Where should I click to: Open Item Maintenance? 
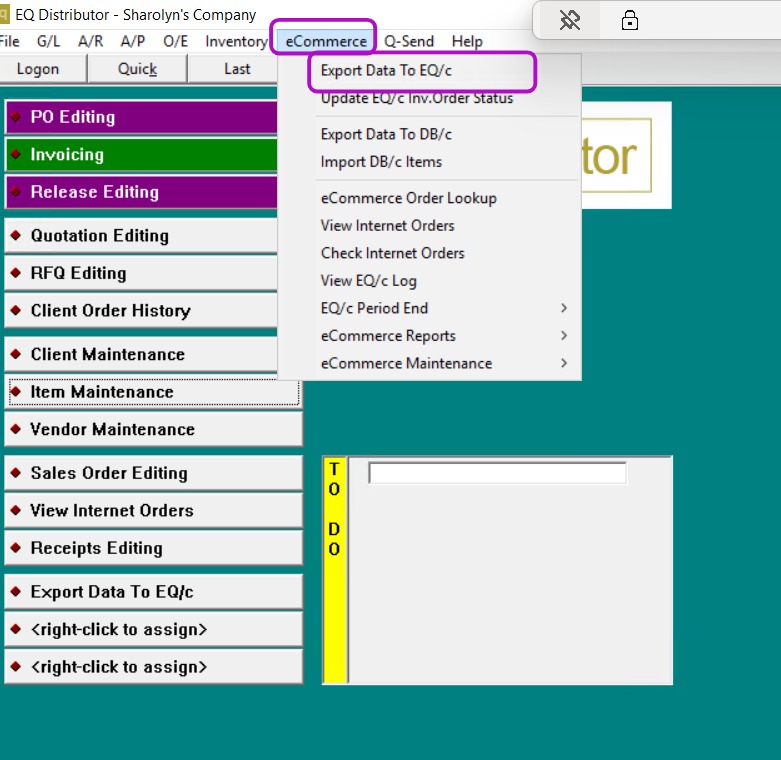tap(154, 392)
